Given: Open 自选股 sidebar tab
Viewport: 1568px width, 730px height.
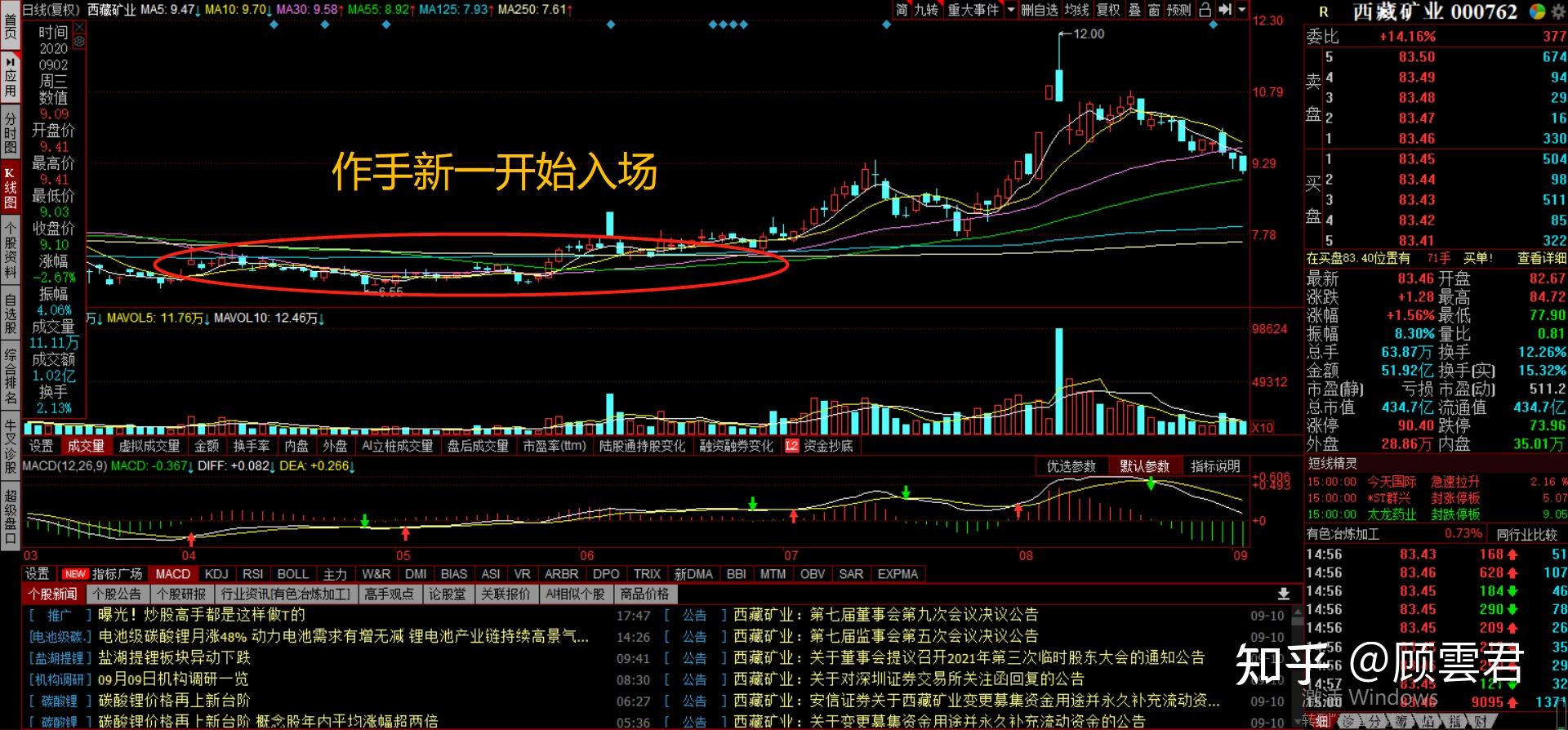Looking at the screenshot, I should pyautogui.click(x=10, y=314).
